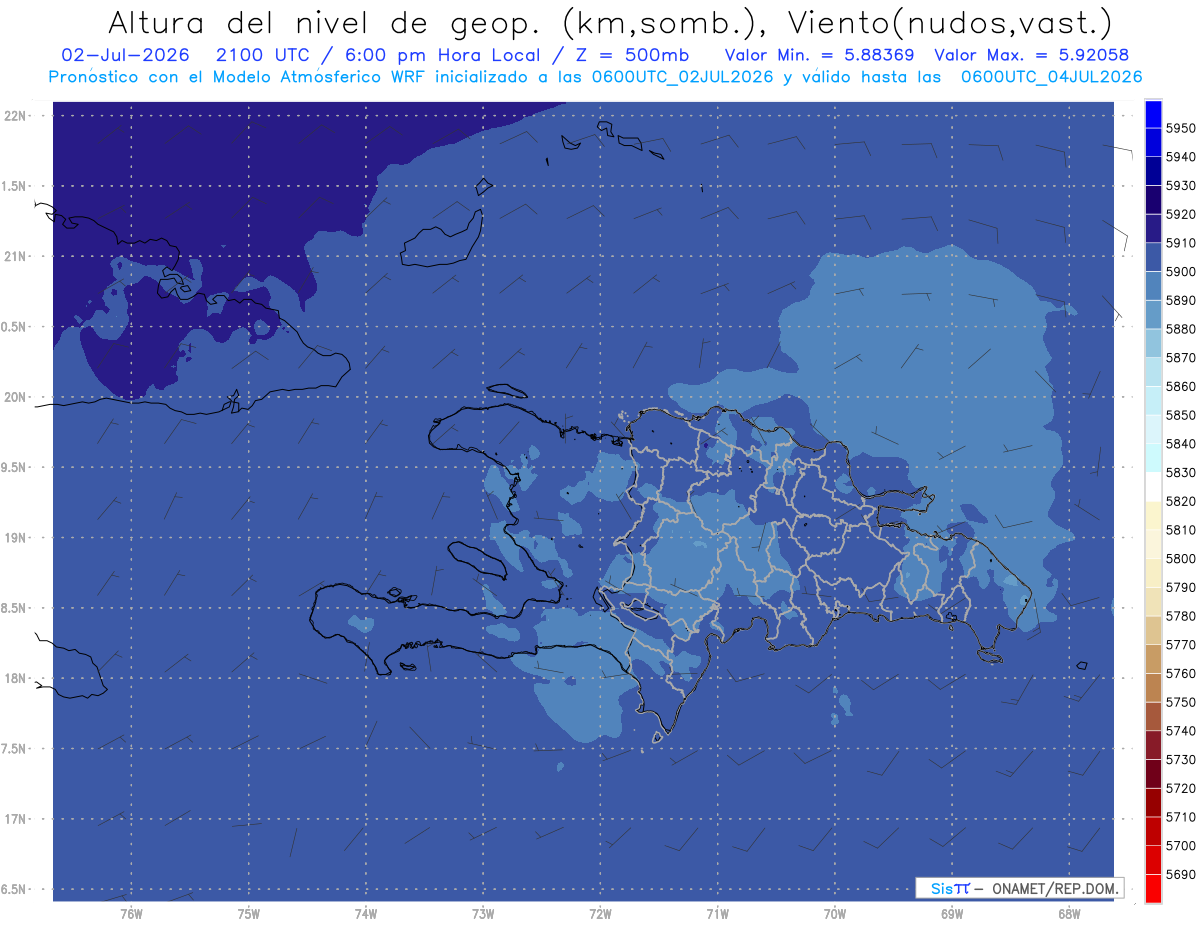Click the '0.5N' latitude label
The height and width of the screenshot is (927, 1200).
click(x=14, y=327)
